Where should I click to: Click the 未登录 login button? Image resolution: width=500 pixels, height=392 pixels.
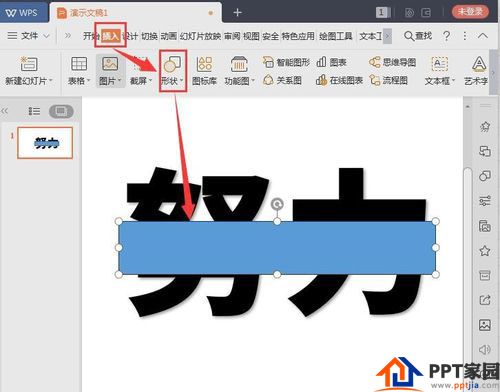470,12
